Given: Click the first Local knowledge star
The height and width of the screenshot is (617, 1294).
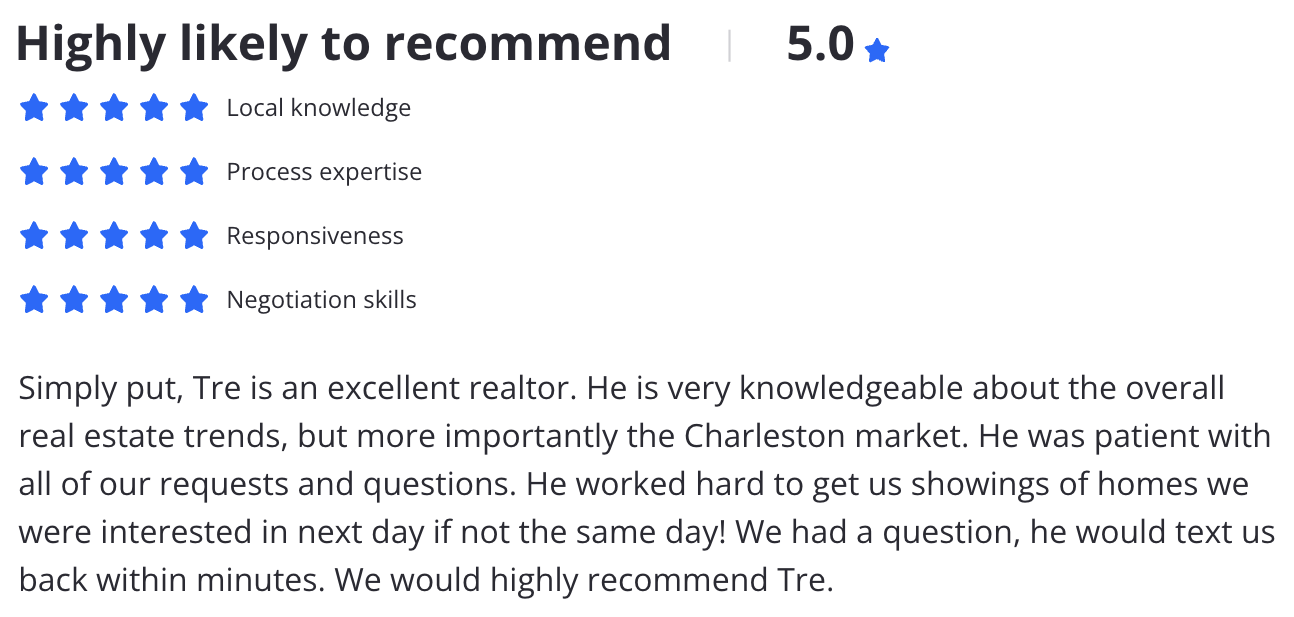Looking at the screenshot, I should (x=34, y=107).
